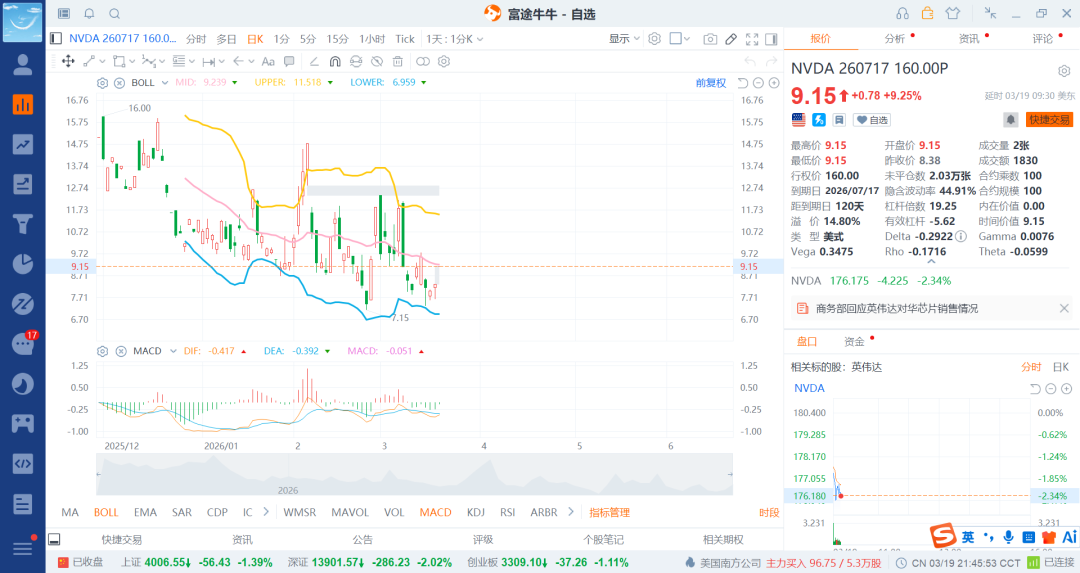1080x573 pixels.
Task: Open the 评论 tab
Action: click(1043, 39)
